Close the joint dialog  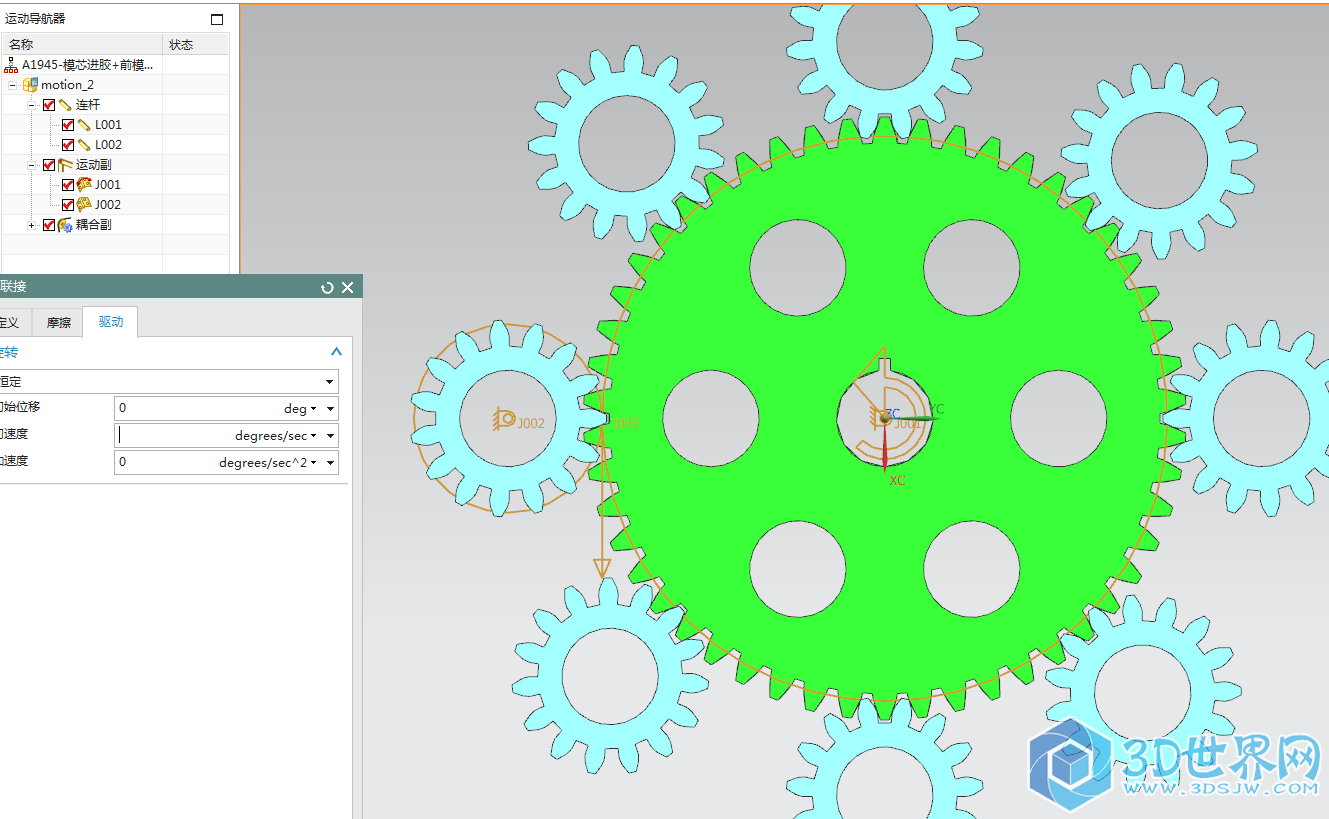(x=348, y=287)
